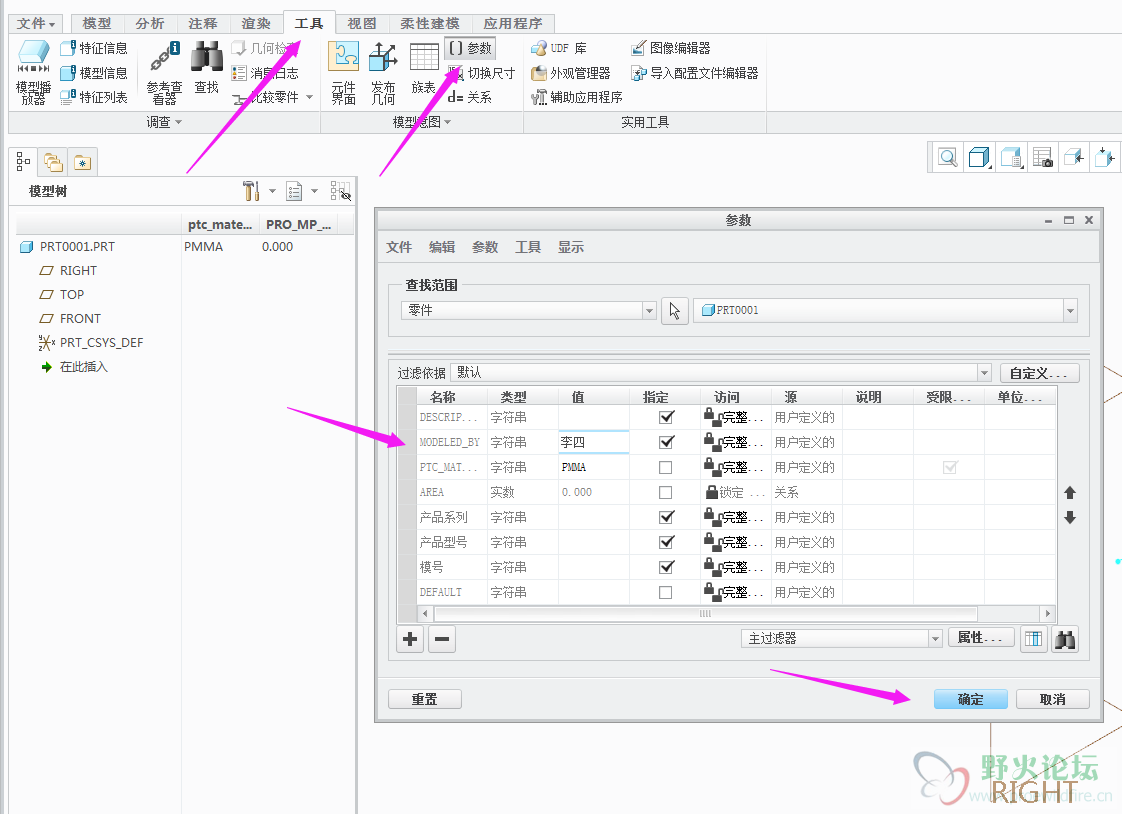
Task: Open Parameters (参数) from ribbon
Action: point(470,48)
